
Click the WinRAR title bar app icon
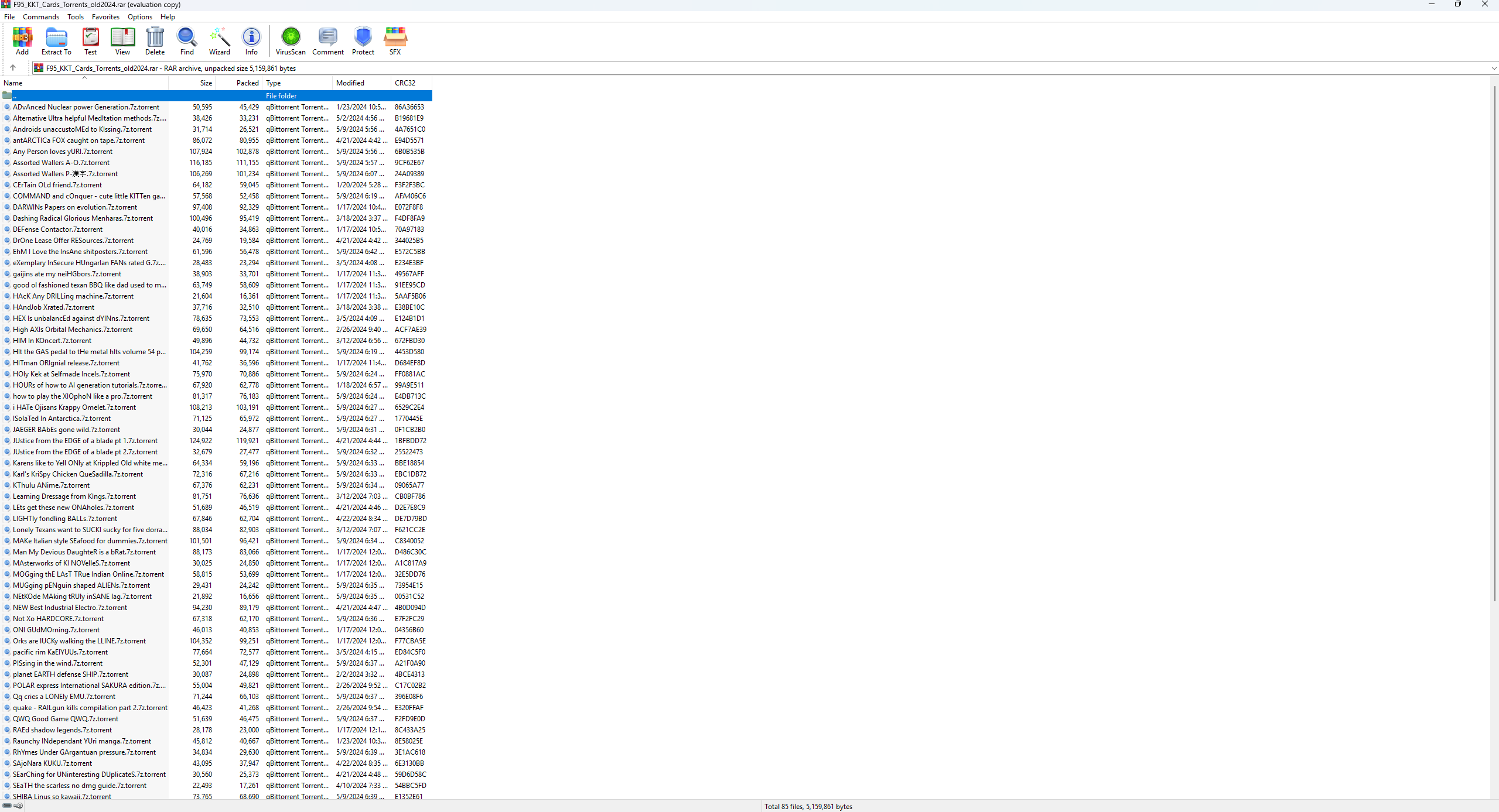coord(6,4)
